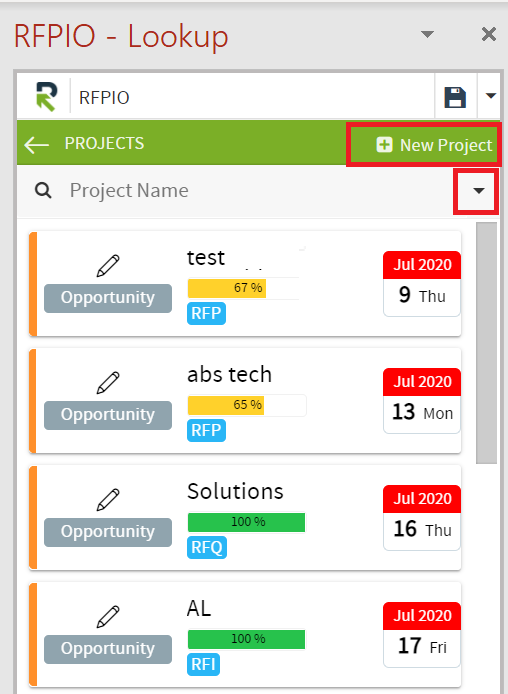
Task: Open the abs tech project name
Action: coord(229,374)
